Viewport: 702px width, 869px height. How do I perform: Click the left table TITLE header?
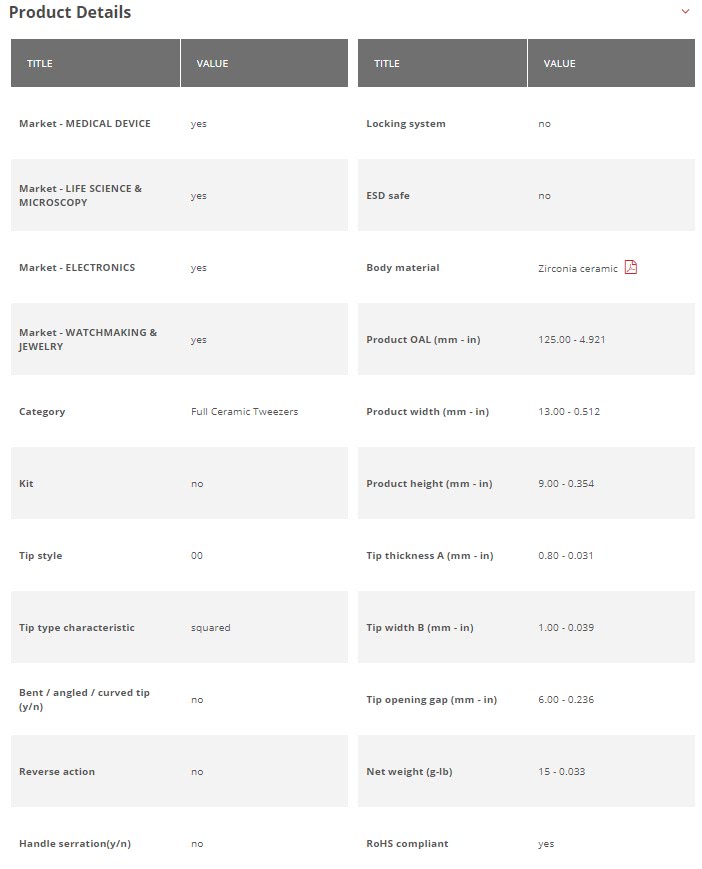click(x=40, y=63)
